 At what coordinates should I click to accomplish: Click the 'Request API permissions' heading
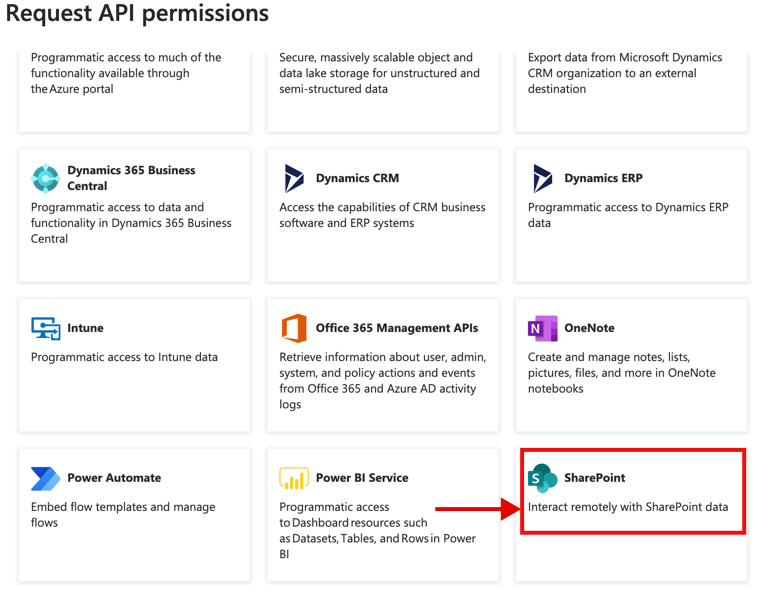tap(137, 13)
